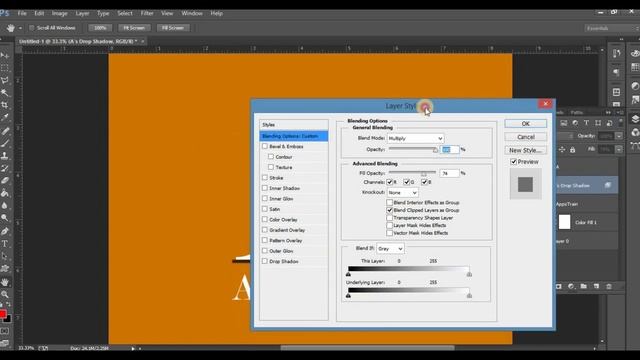Click the Fit Screen button

click(x=134, y=28)
